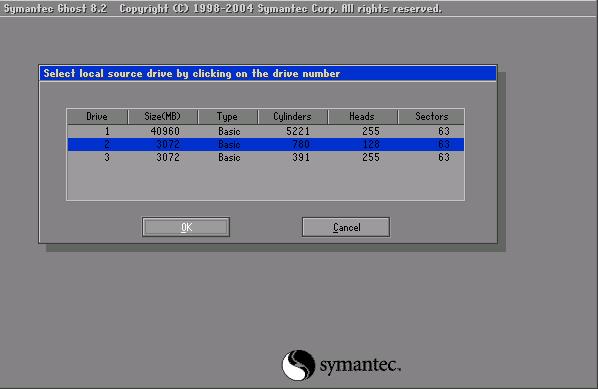Click the Sectors column header
Screen dimensions: 598x389
point(431,116)
